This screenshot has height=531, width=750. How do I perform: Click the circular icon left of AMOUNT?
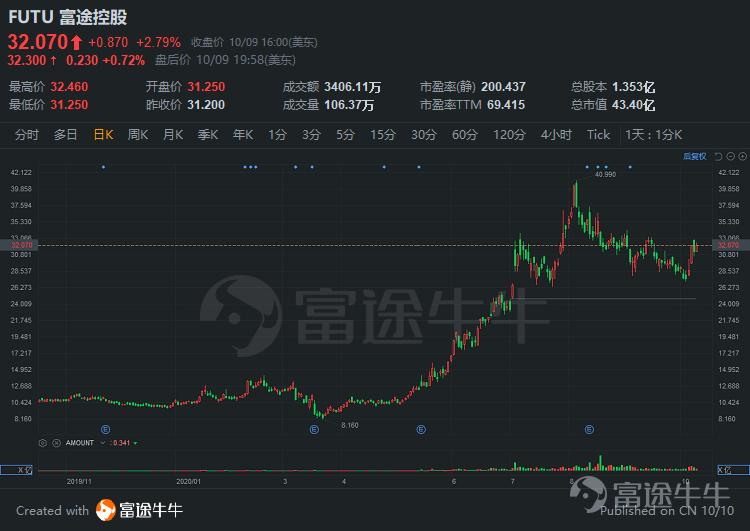point(56,443)
